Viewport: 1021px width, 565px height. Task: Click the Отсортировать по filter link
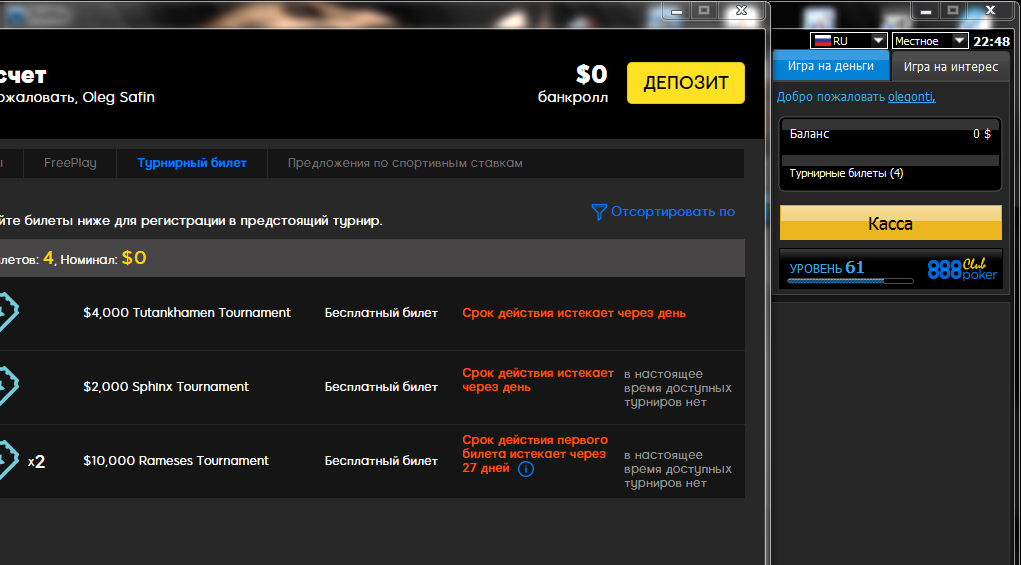pos(673,212)
